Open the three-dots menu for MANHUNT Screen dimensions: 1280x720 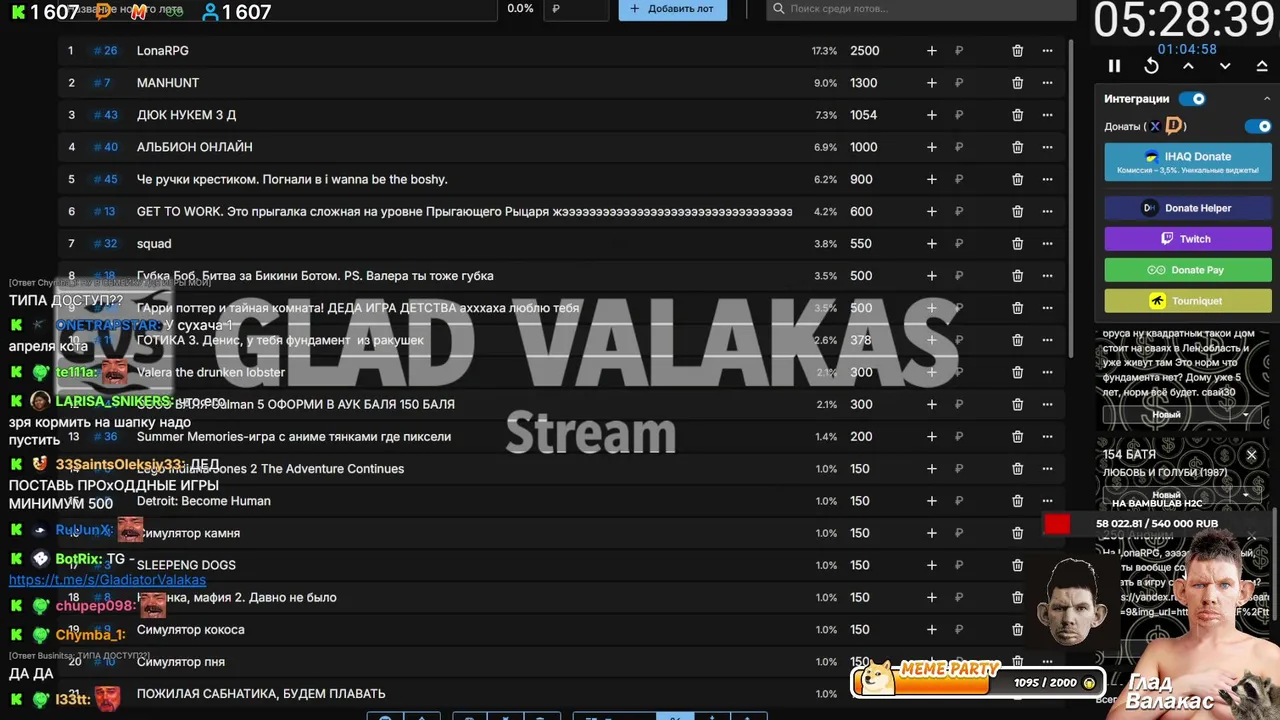1047,83
